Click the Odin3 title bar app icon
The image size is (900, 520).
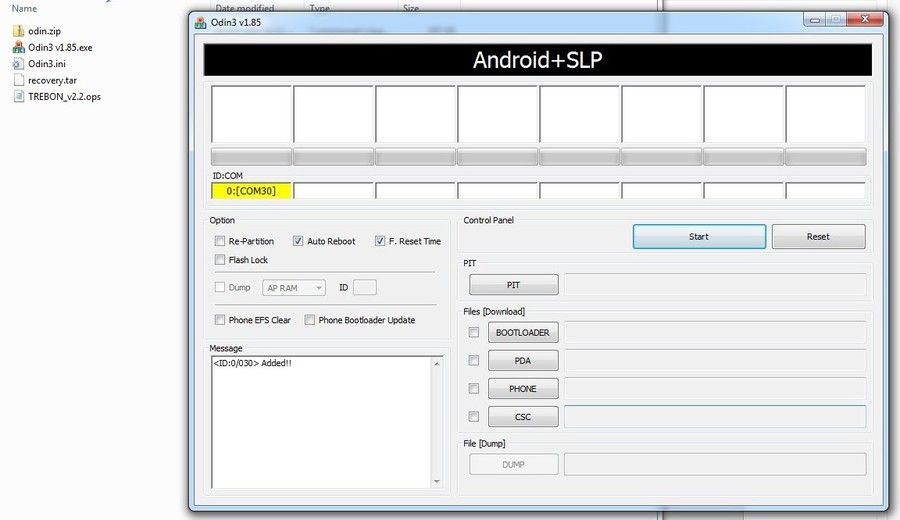point(200,22)
